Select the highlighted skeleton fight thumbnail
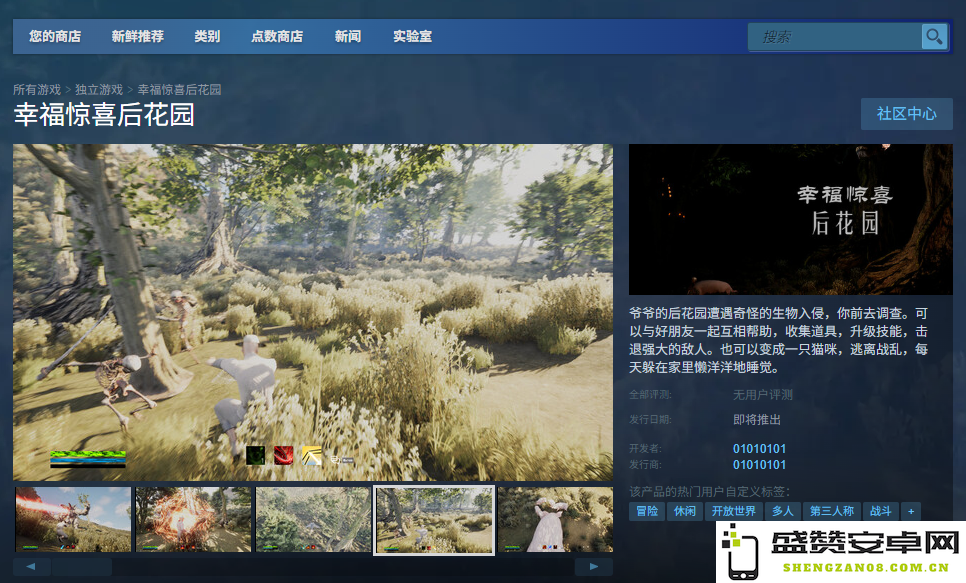 point(434,520)
